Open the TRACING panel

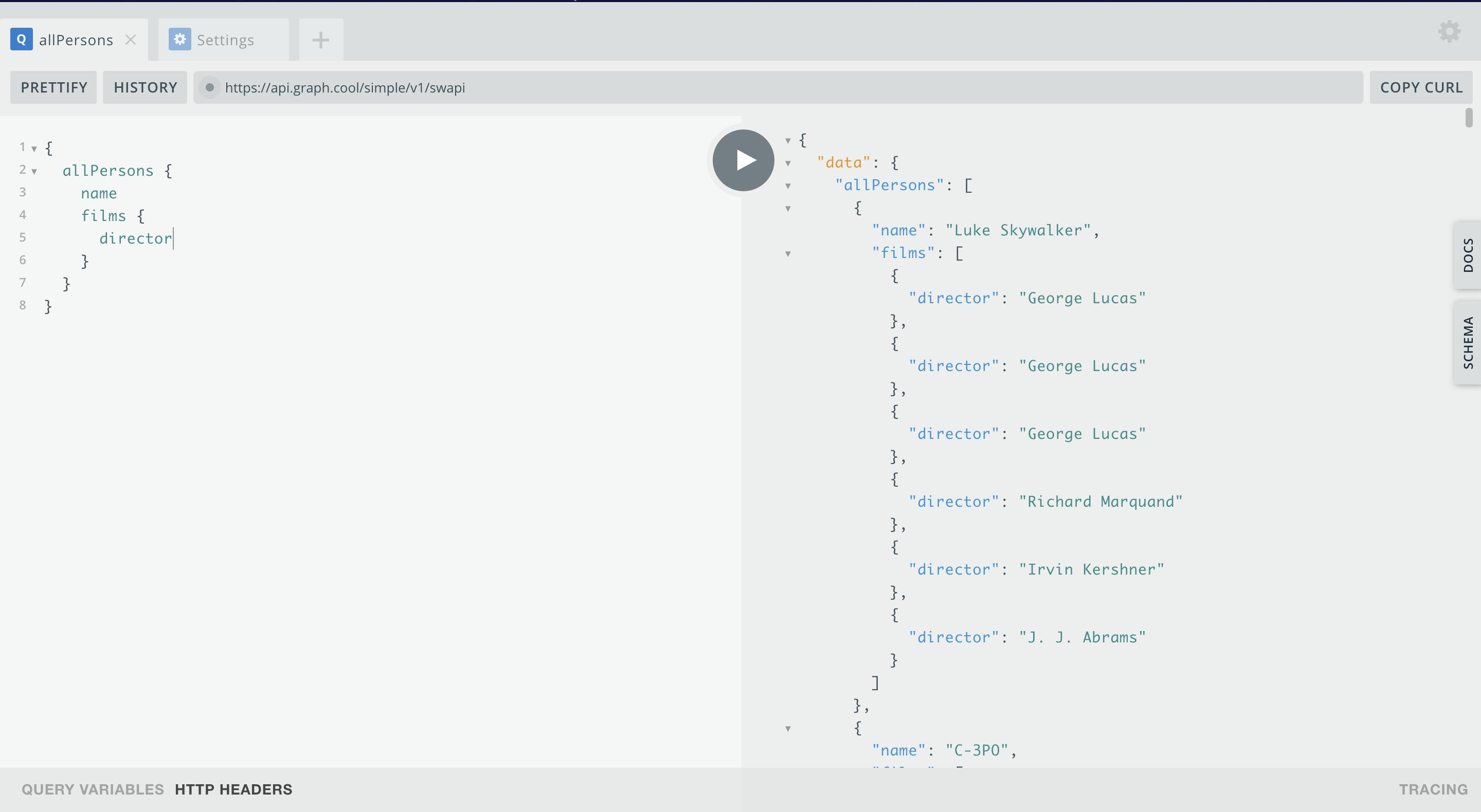click(1433, 789)
